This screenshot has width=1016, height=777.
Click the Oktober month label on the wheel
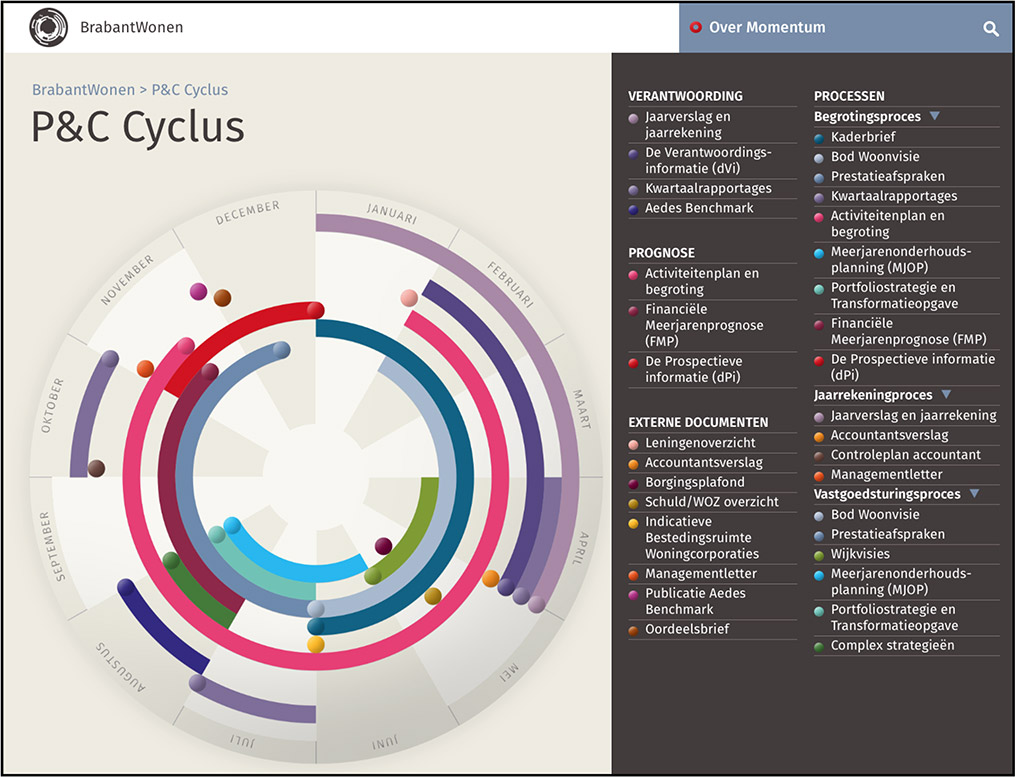53,405
